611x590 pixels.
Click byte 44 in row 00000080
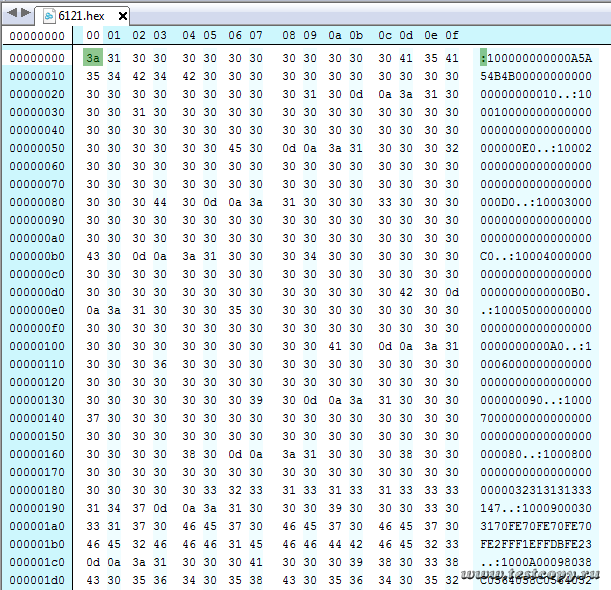(x=160, y=202)
